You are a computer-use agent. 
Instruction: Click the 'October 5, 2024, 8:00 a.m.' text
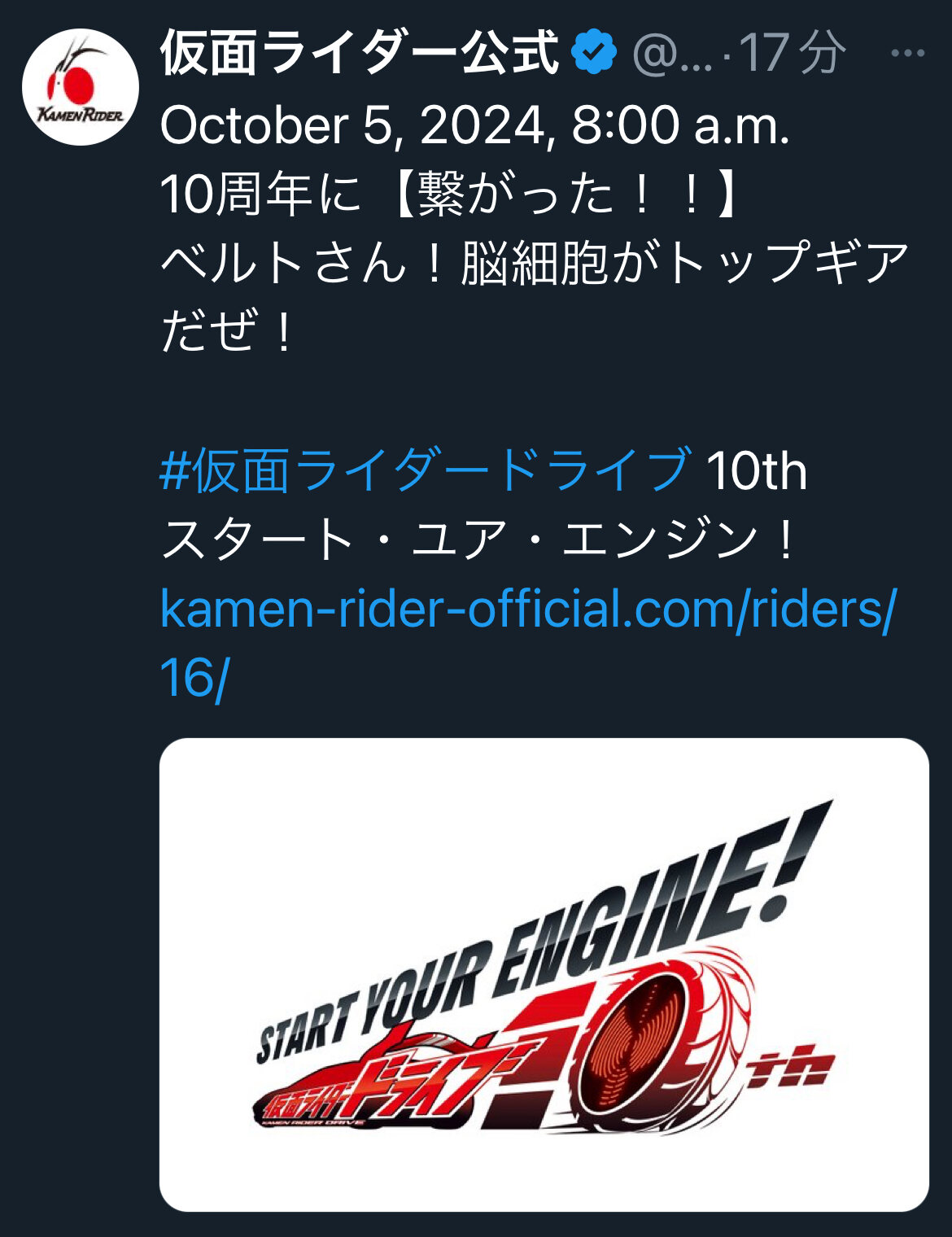coord(475,125)
